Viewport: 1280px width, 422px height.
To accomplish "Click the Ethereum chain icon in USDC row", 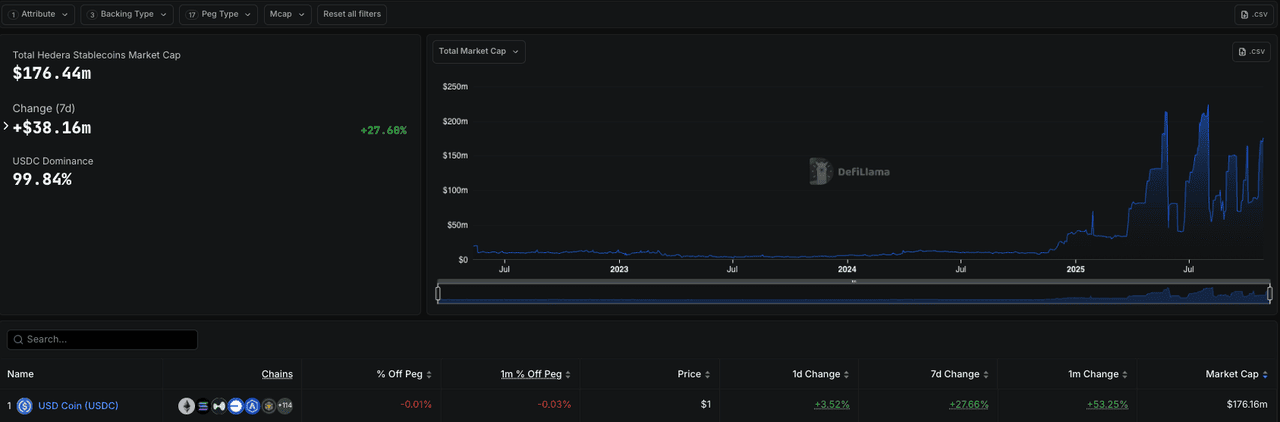I will [187, 406].
